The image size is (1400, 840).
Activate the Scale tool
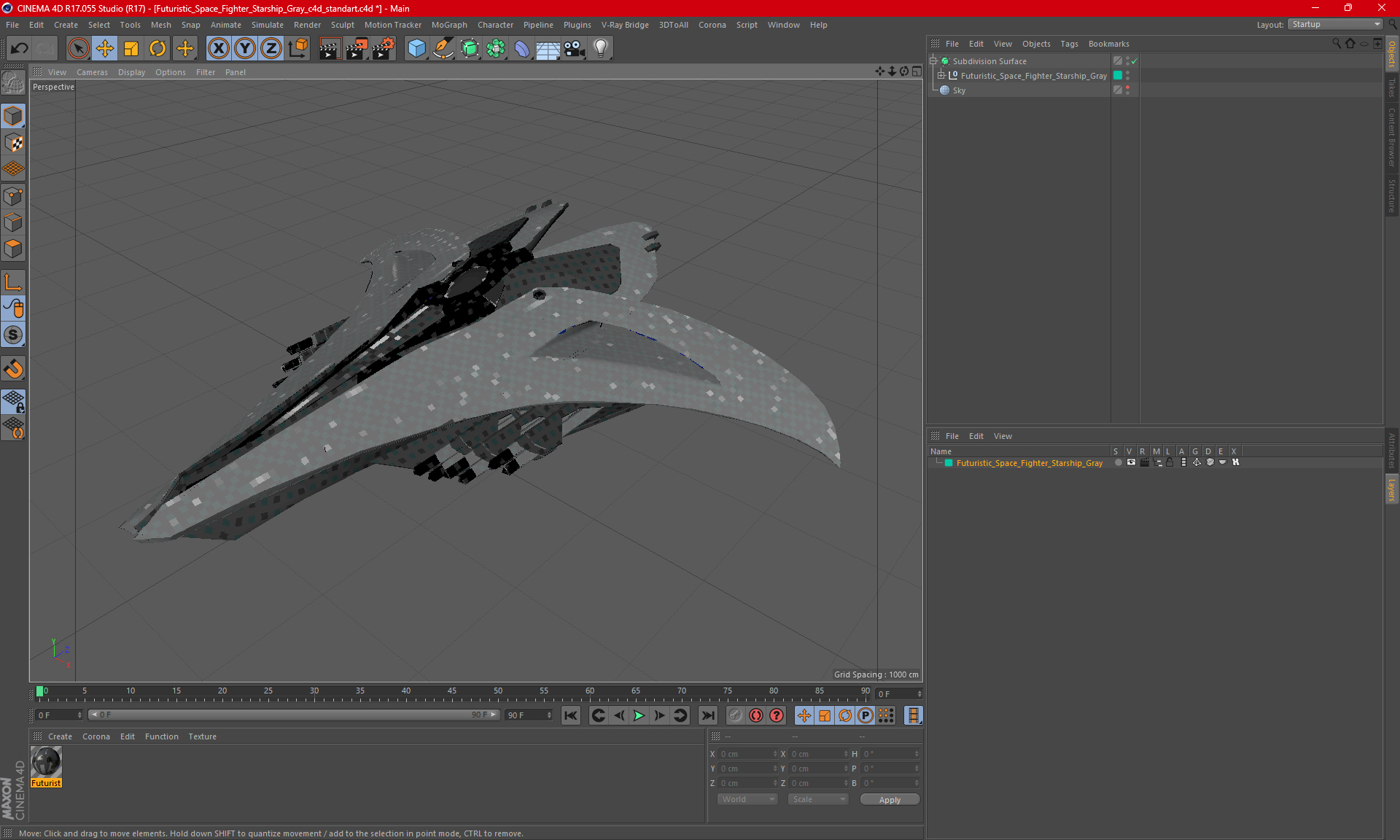click(131, 49)
